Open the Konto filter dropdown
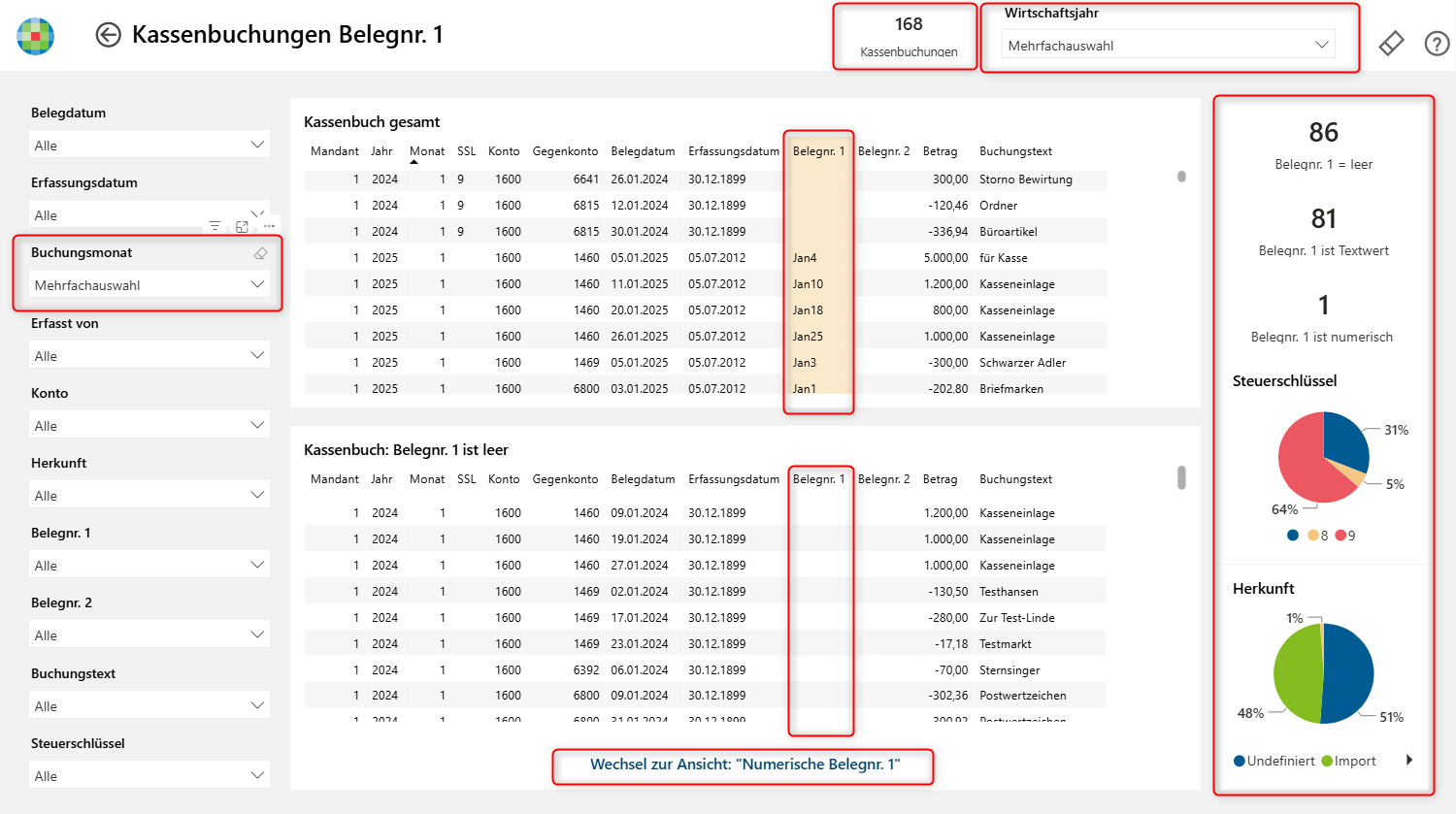1456x814 pixels. (149, 425)
